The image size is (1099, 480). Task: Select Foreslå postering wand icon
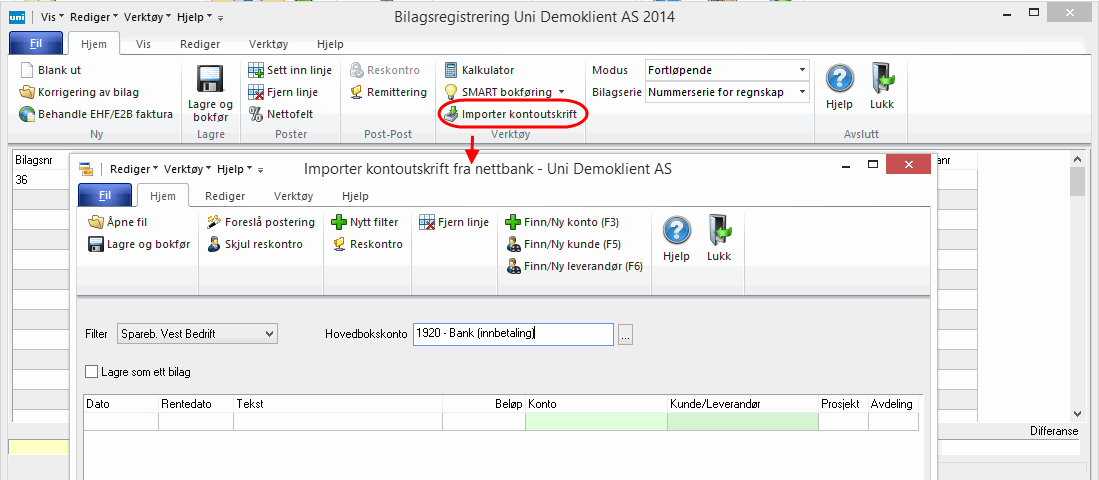click(x=215, y=222)
